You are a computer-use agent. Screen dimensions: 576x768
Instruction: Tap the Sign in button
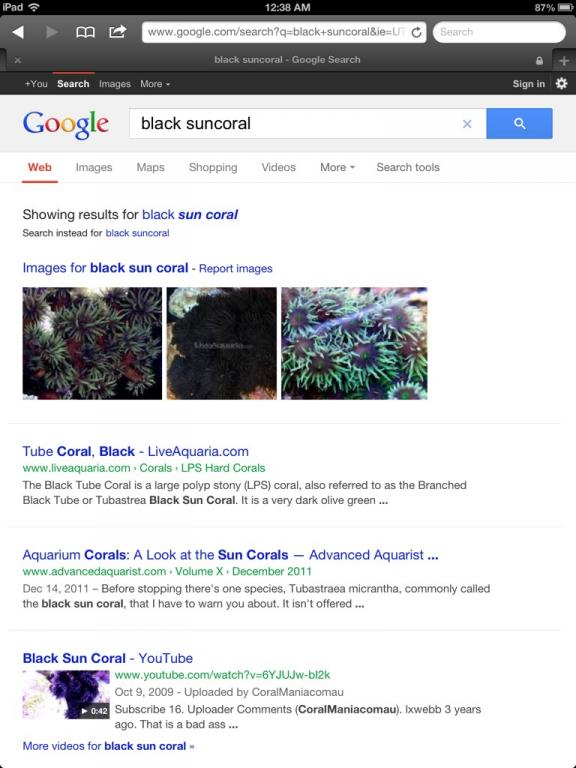click(528, 84)
